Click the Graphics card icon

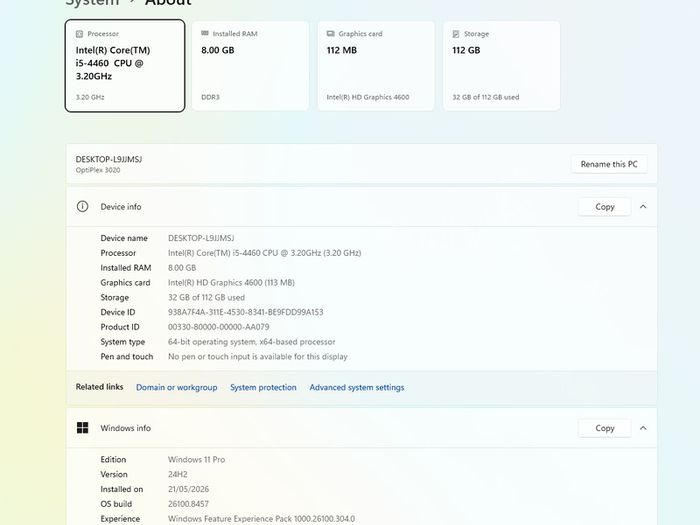click(330, 33)
